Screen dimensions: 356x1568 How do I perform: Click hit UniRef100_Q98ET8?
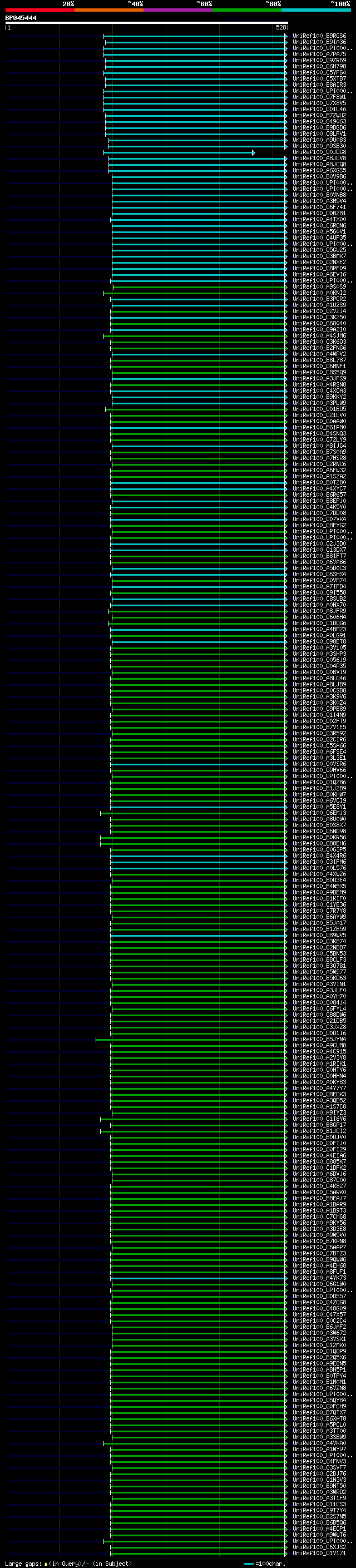(319, 641)
